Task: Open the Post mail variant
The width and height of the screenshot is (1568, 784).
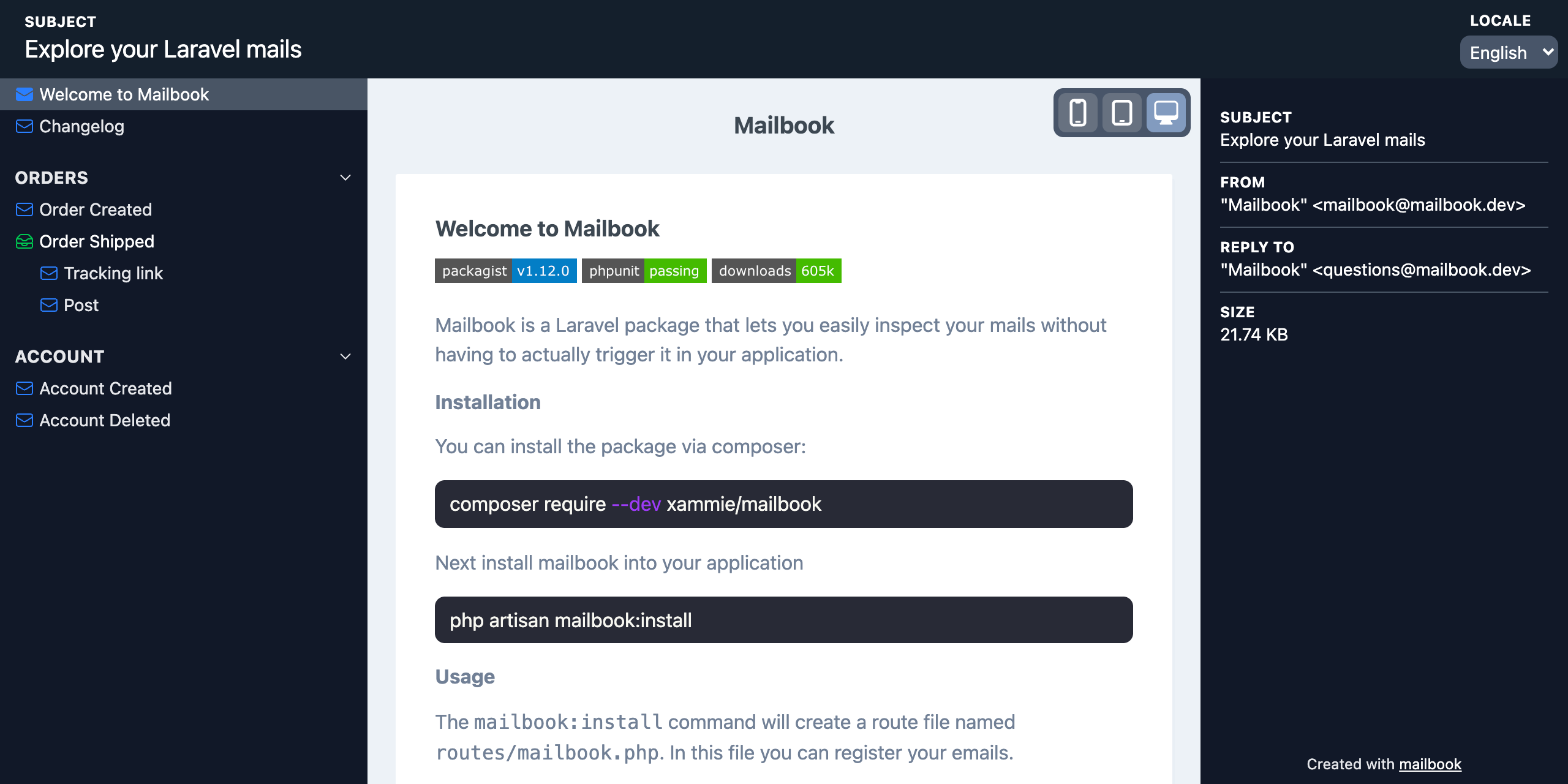Action: coord(81,305)
